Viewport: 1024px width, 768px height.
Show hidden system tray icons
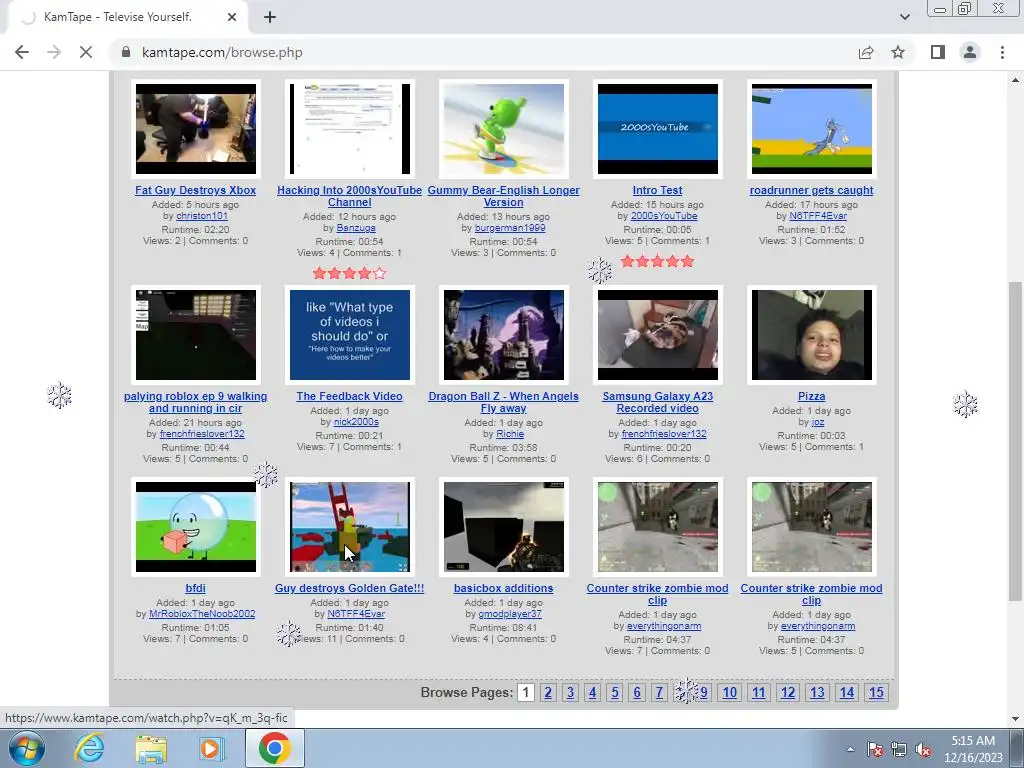pyautogui.click(x=850, y=750)
